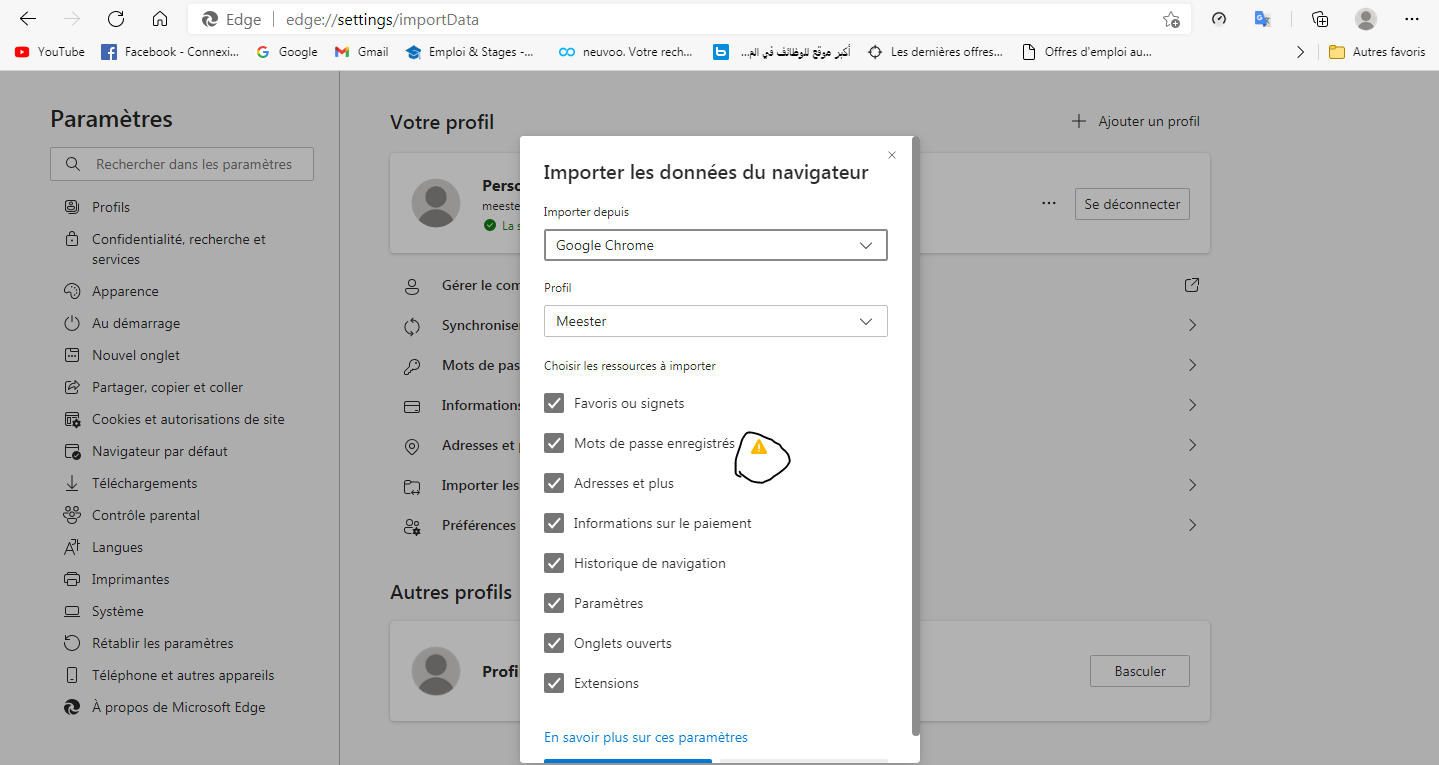
Task: Open the Emploi & Stages bookmark
Action: [x=470, y=52]
